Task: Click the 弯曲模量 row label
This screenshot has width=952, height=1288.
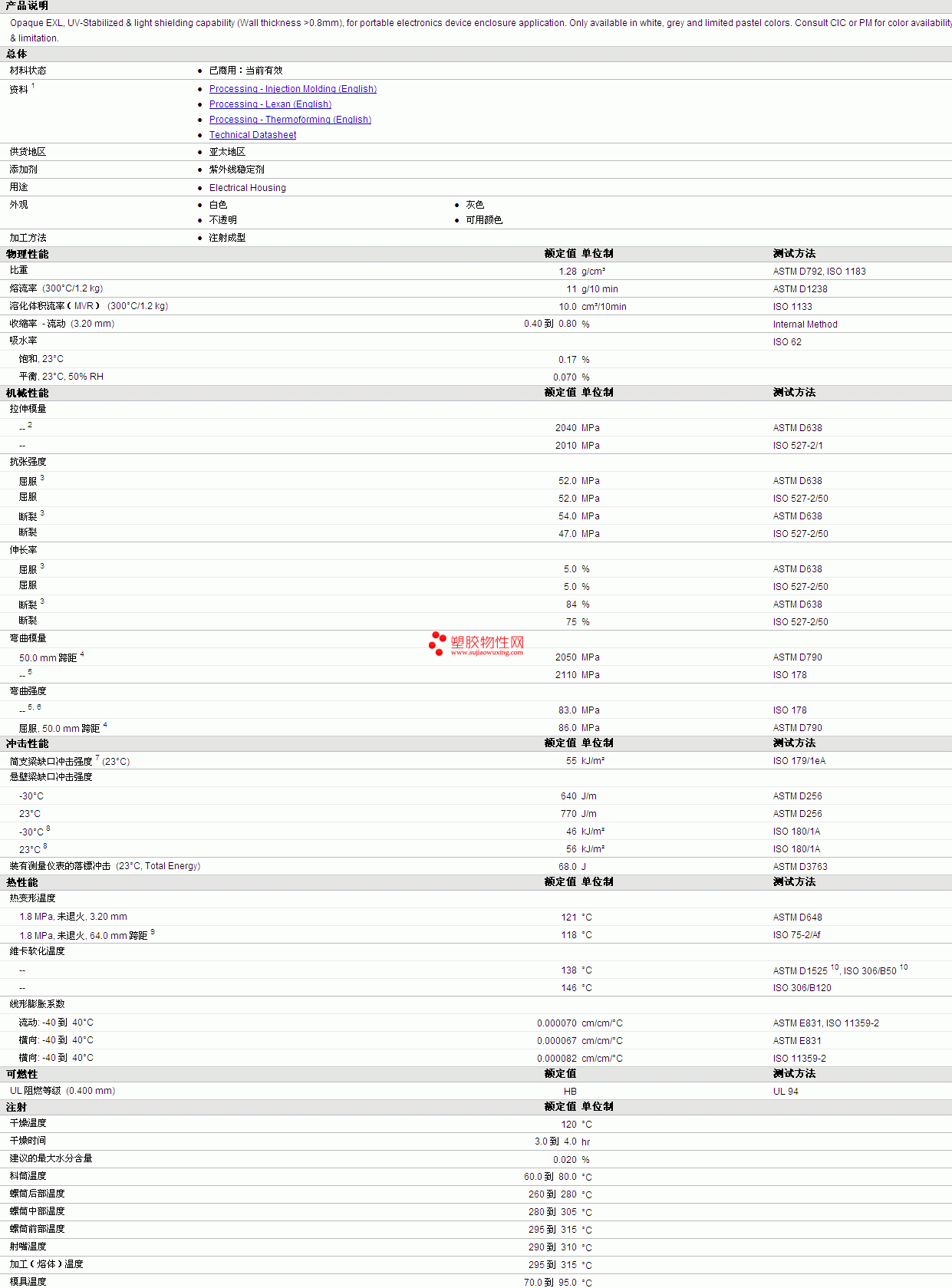Action: point(28,638)
